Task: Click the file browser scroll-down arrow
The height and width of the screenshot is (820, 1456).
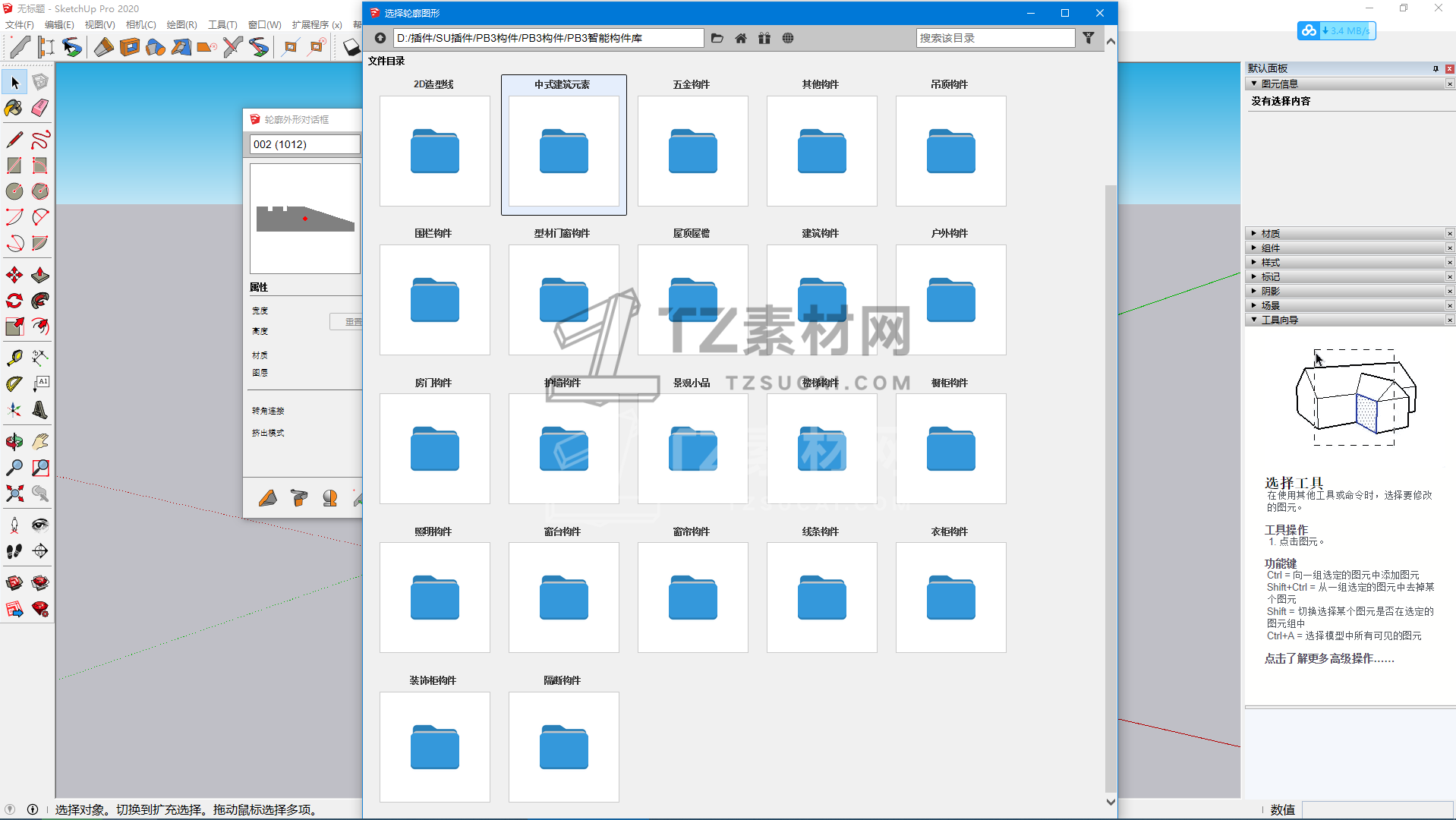Action: pos(1111,802)
